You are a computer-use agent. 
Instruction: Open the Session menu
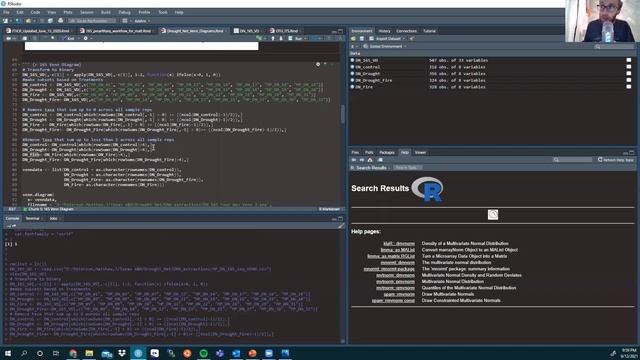87,12
